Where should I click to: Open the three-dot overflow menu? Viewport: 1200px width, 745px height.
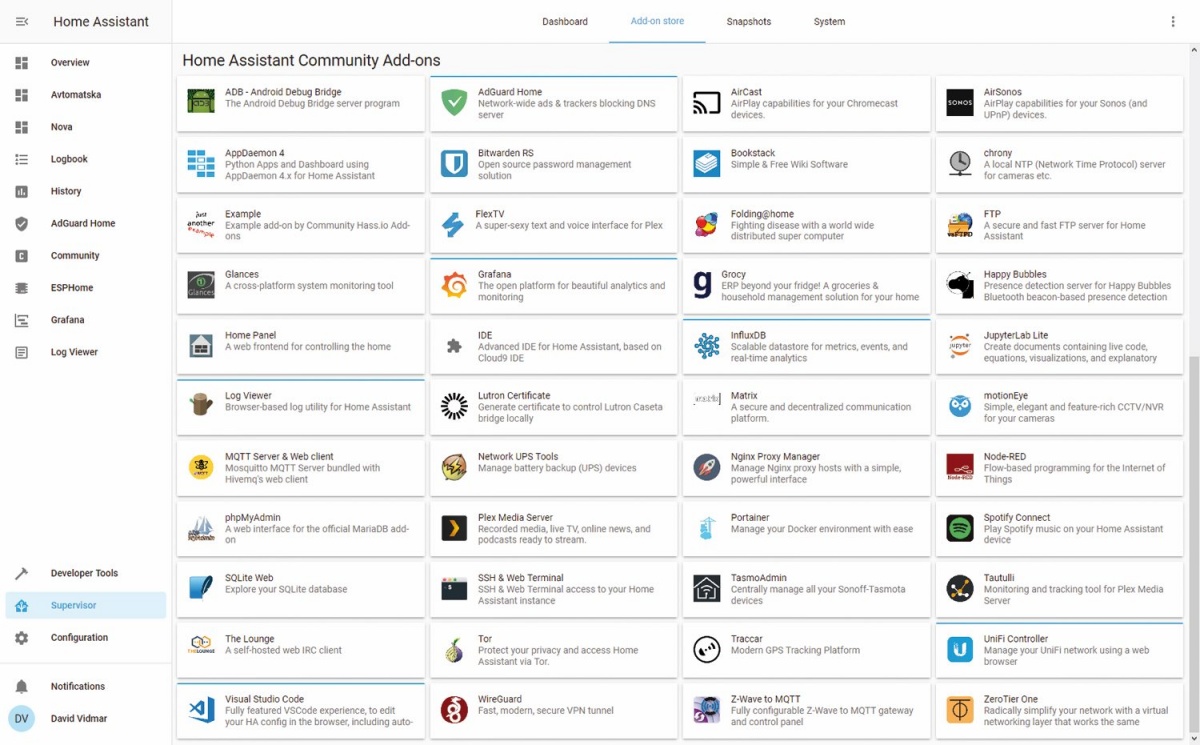pyautogui.click(x=1173, y=21)
